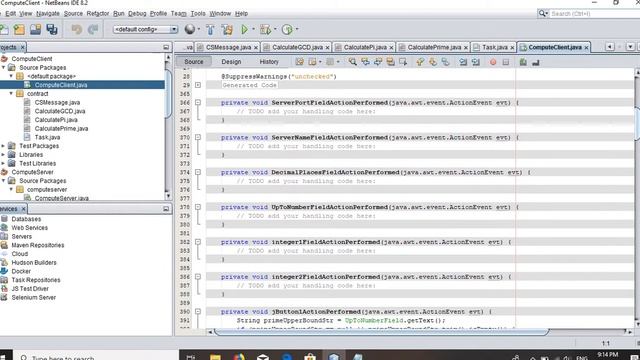Viewport: 640px width, 360px height.
Task: Click the Last Edit editor toolbar icon
Action: click(x=300, y=62)
